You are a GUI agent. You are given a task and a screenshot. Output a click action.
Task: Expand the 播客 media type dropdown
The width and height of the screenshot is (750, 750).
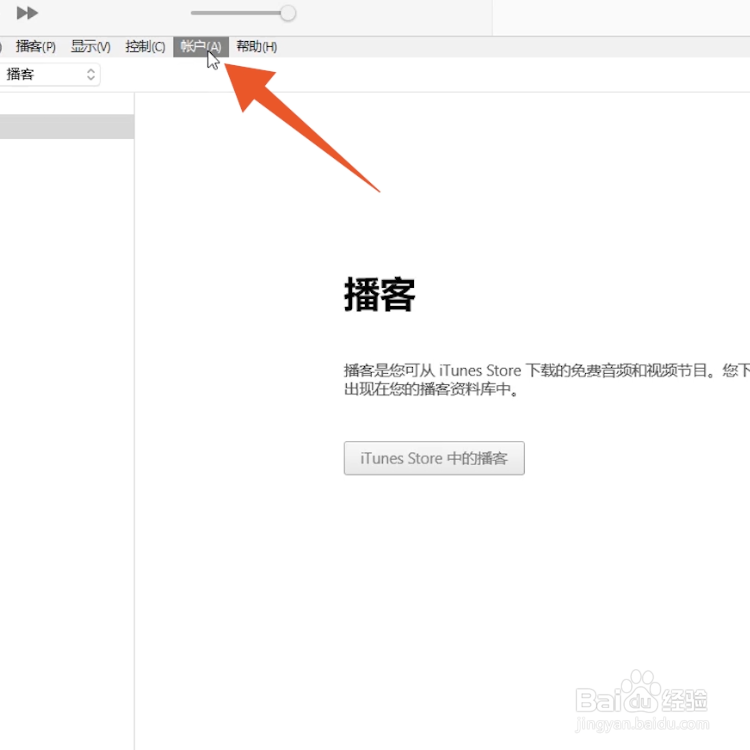click(49, 75)
